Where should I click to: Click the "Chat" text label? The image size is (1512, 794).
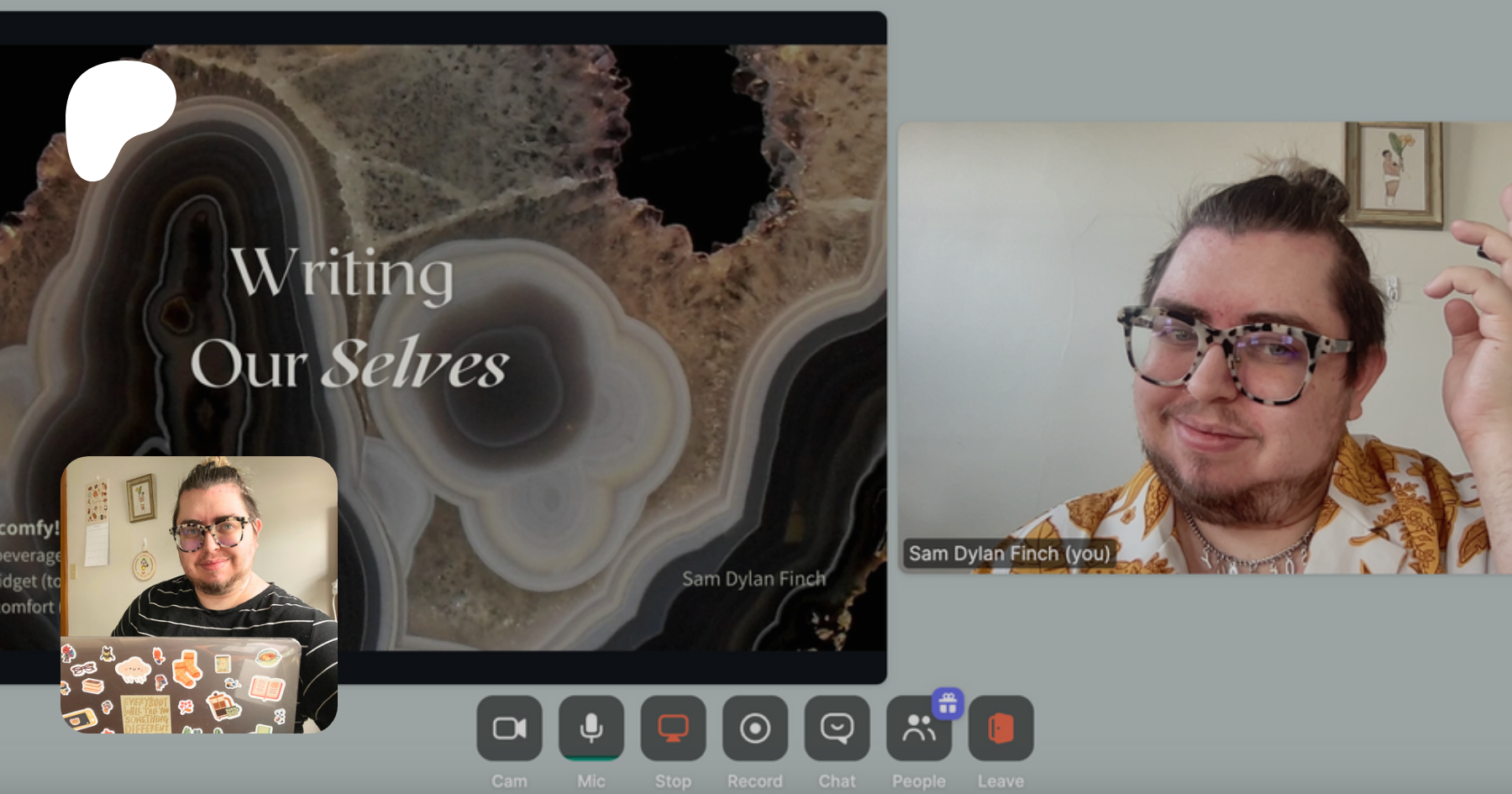click(x=837, y=781)
